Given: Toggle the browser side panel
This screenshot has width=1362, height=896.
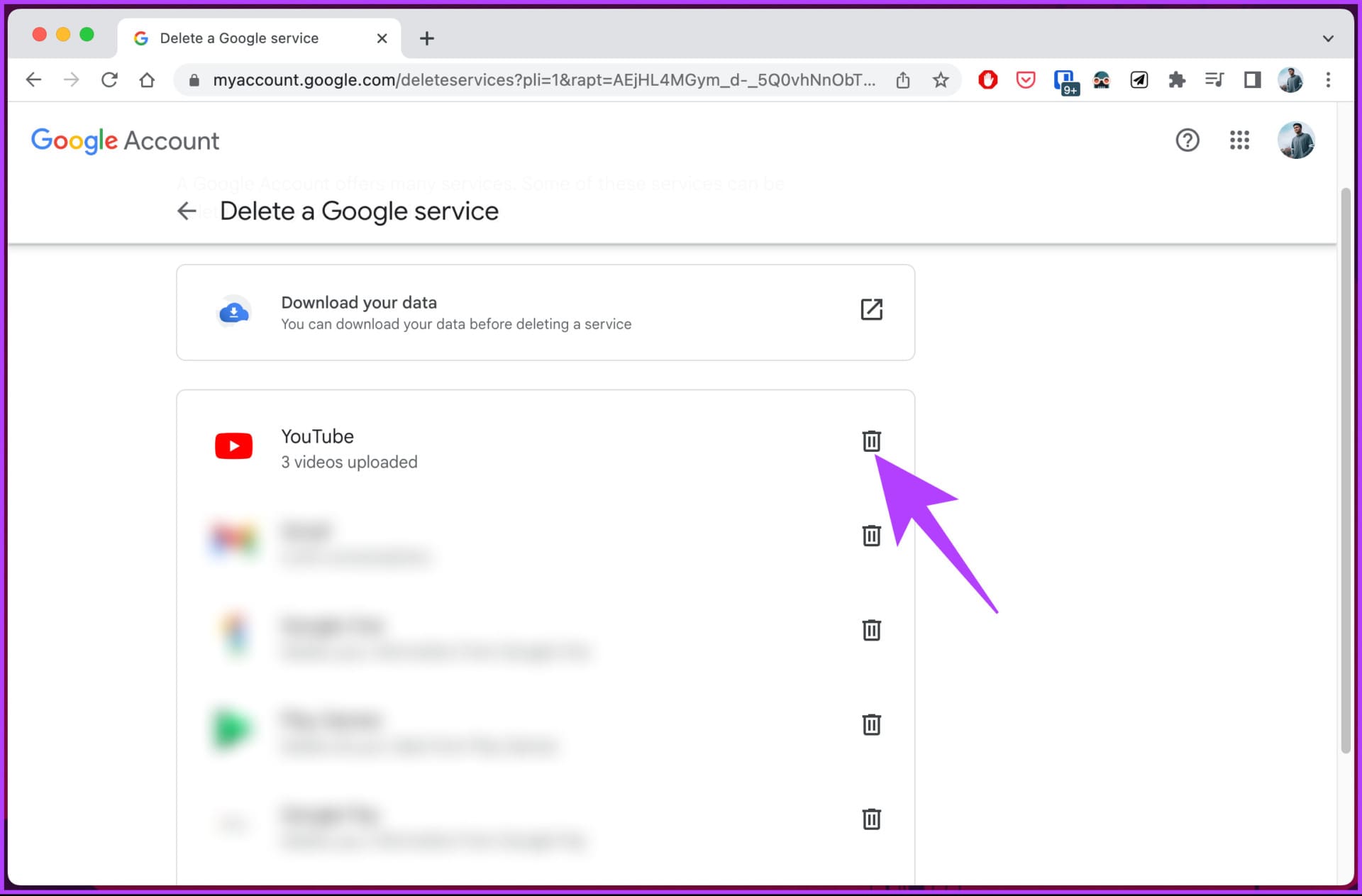Looking at the screenshot, I should [x=1252, y=80].
